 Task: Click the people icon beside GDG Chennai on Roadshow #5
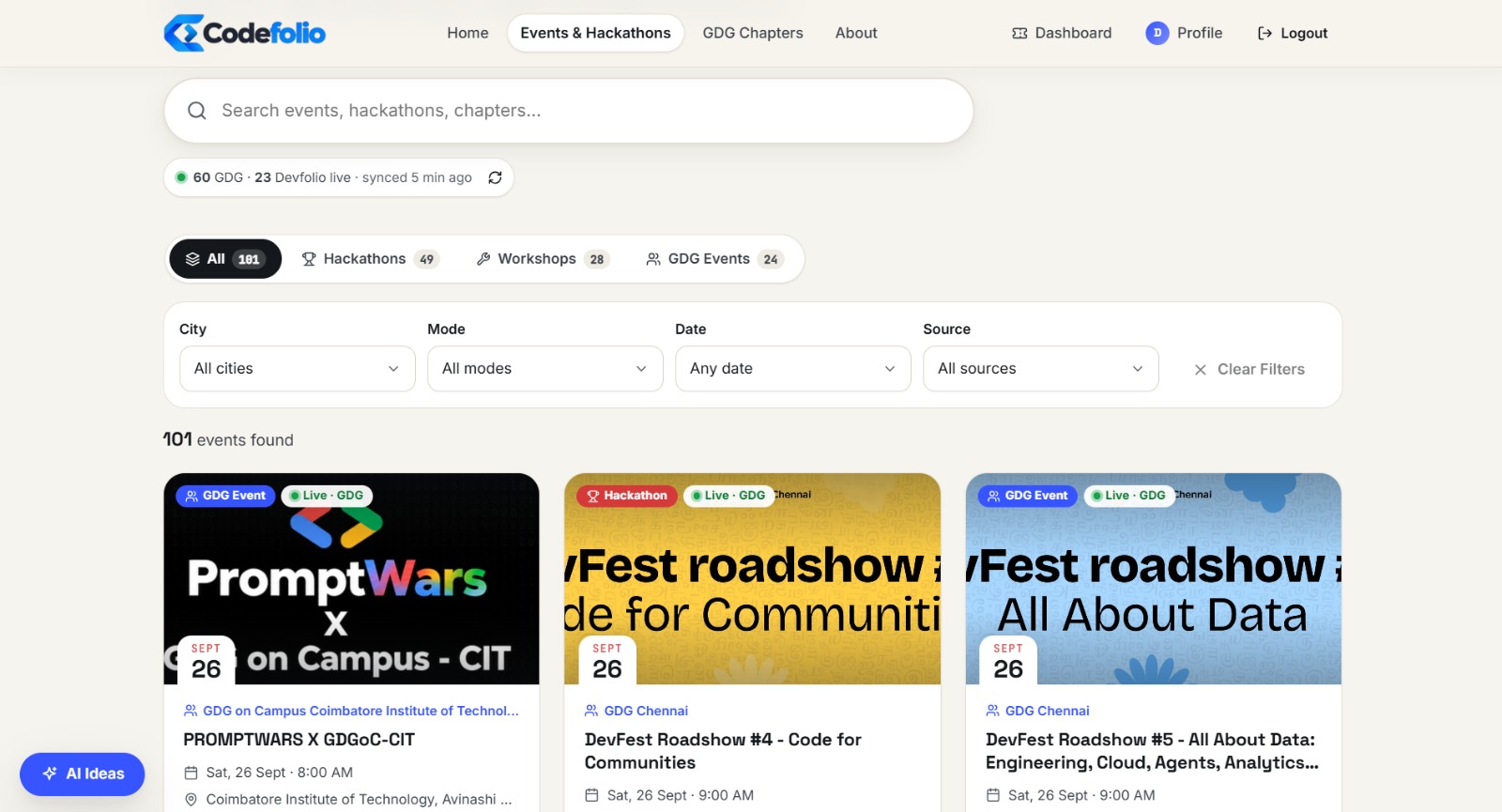point(992,711)
